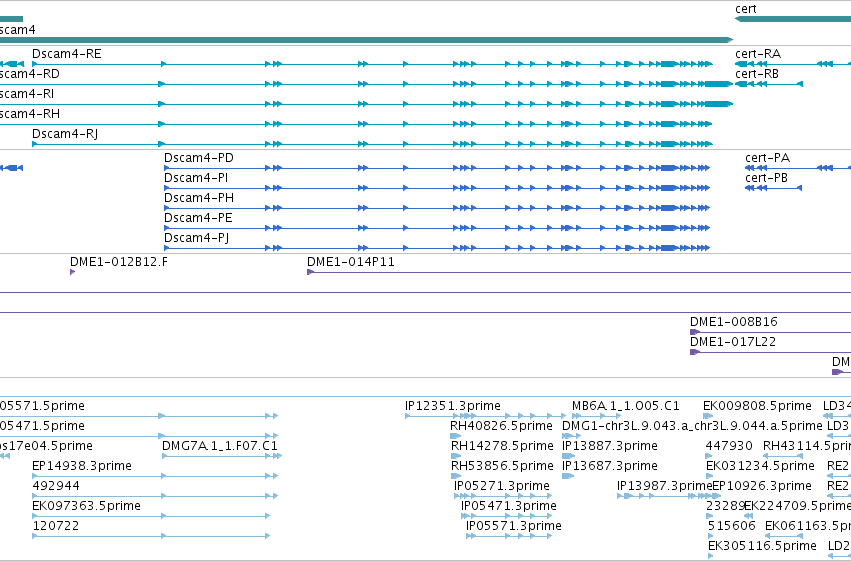851x561 pixels.
Task: Select the DME1-008B16 clone
Action: (x=770, y=332)
